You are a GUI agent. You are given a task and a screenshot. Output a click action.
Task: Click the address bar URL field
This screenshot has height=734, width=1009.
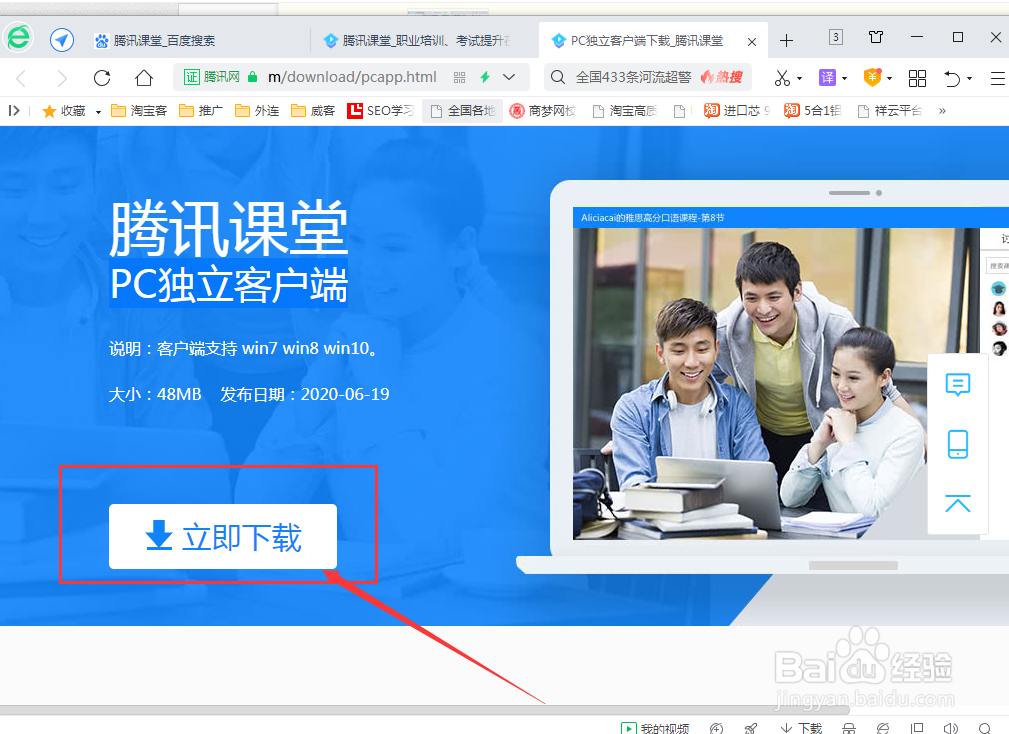pyautogui.click(x=352, y=77)
